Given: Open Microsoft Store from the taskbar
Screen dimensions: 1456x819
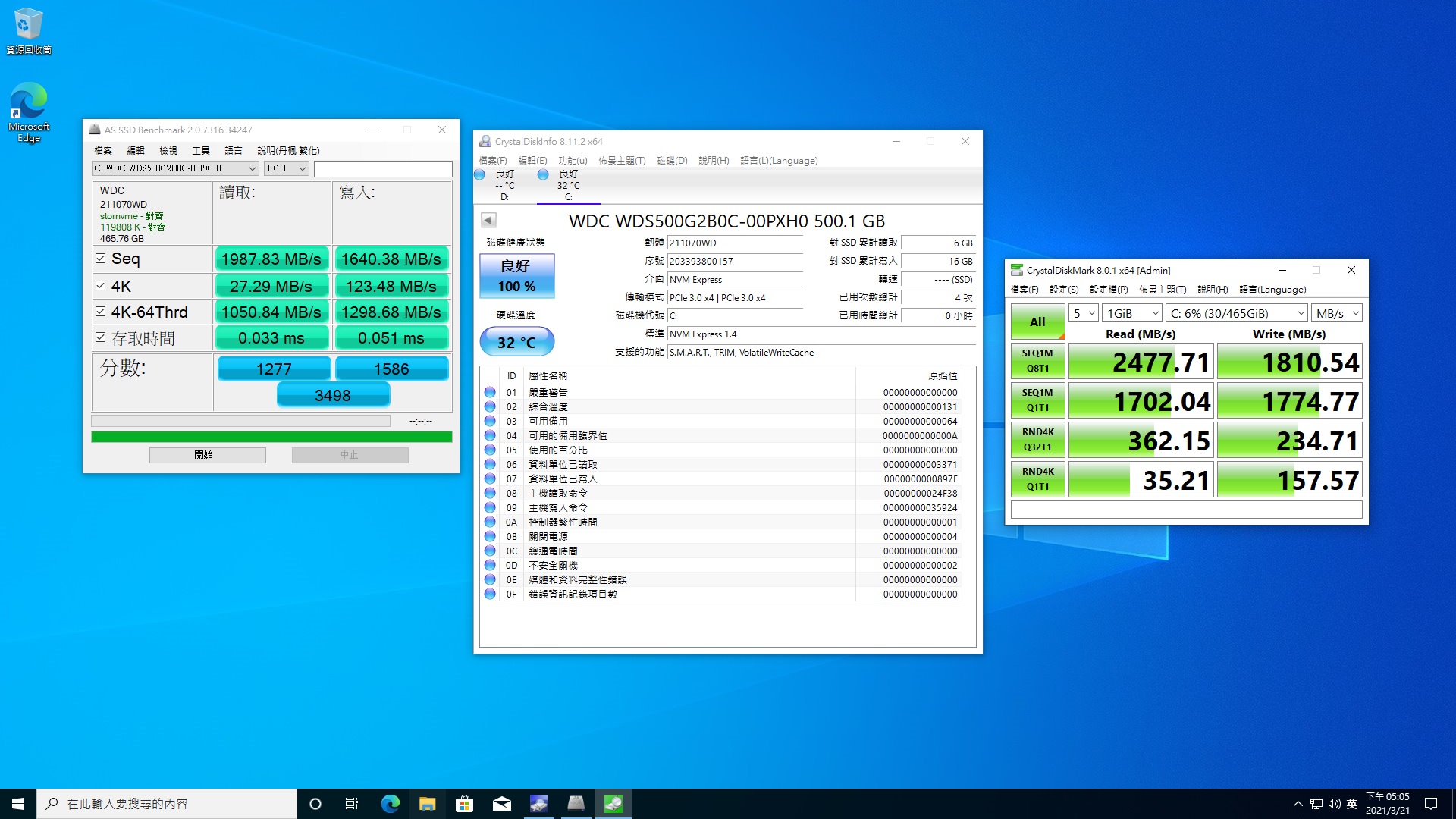Looking at the screenshot, I should [464, 804].
